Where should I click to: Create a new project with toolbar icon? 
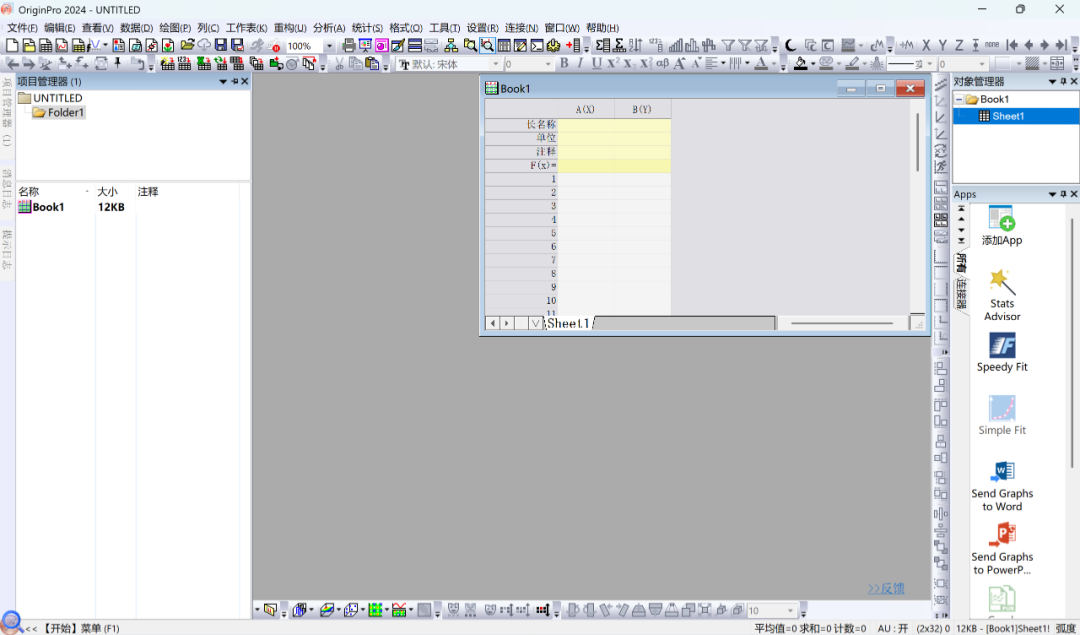coord(12,45)
